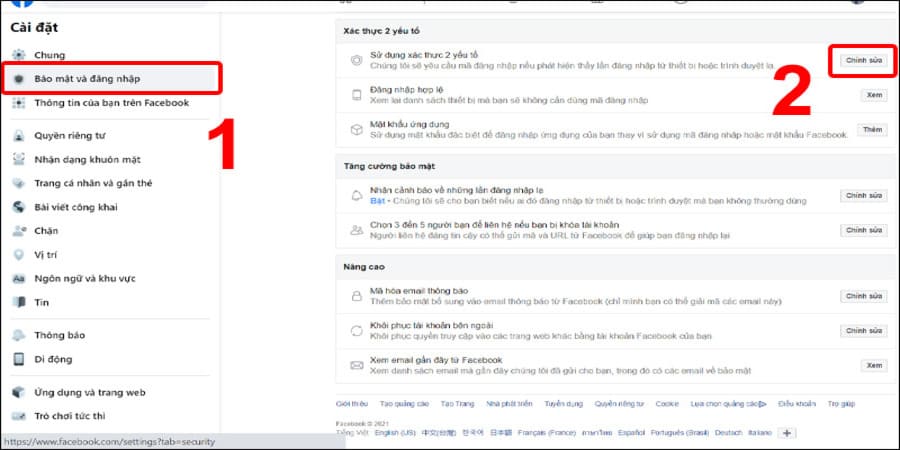Click the Tin stories icon
Screen dimensions: 900x450
click(x=19, y=302)
